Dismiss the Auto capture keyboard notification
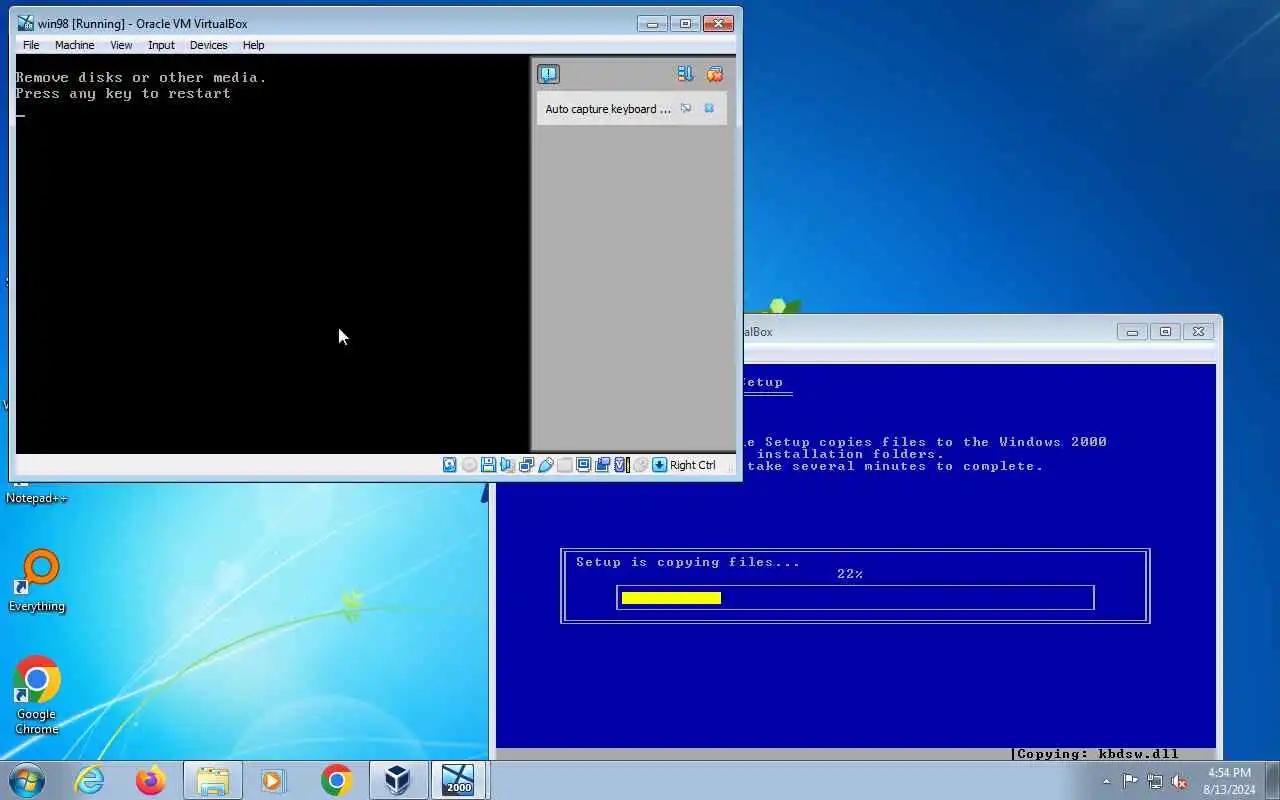The image size is (1280, 800). (709, 108)
